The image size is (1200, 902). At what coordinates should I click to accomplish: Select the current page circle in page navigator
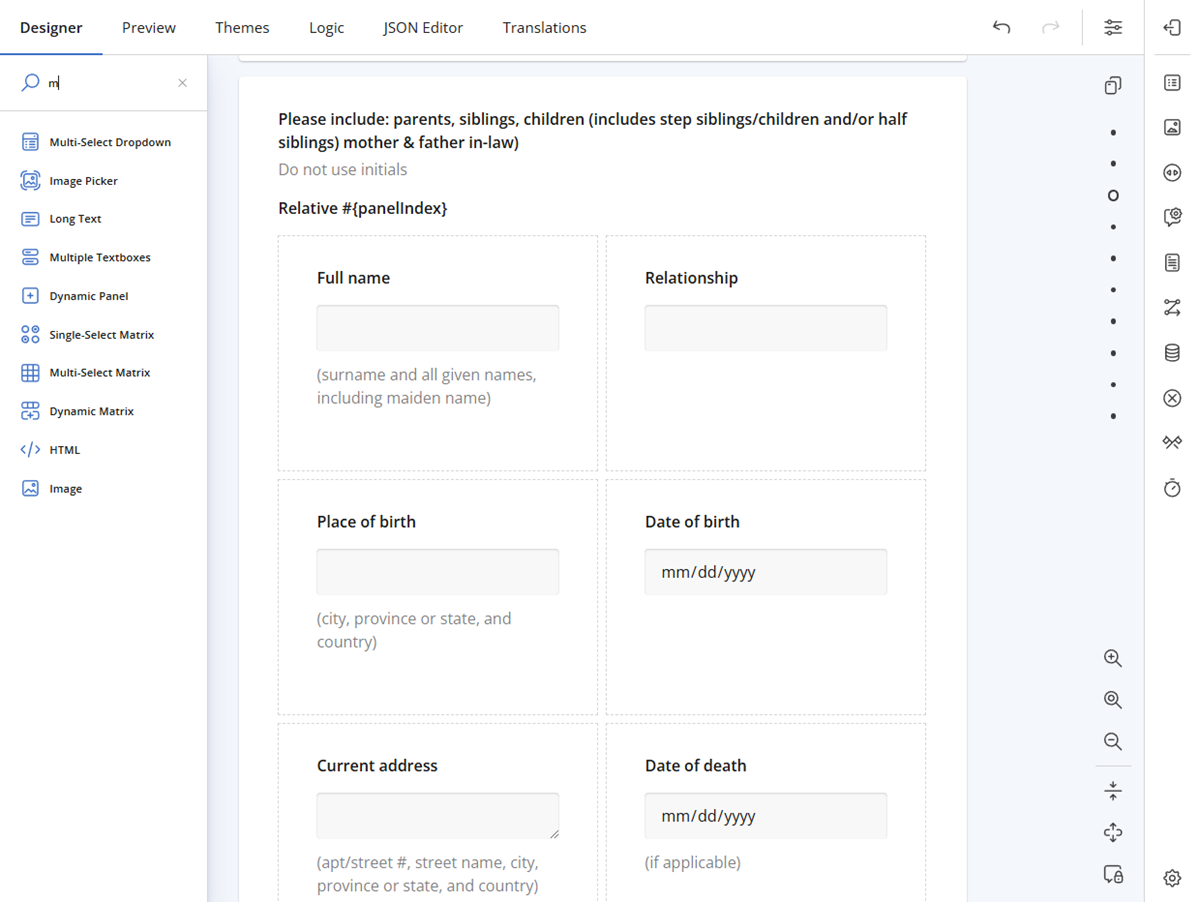[x=1113, y=196]
